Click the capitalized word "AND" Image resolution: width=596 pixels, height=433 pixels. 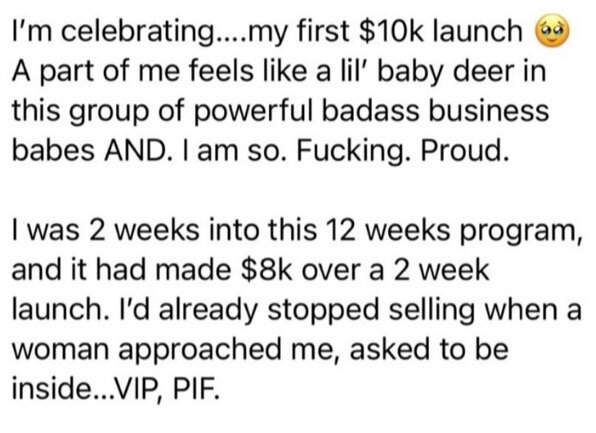[x=135, y=151]
